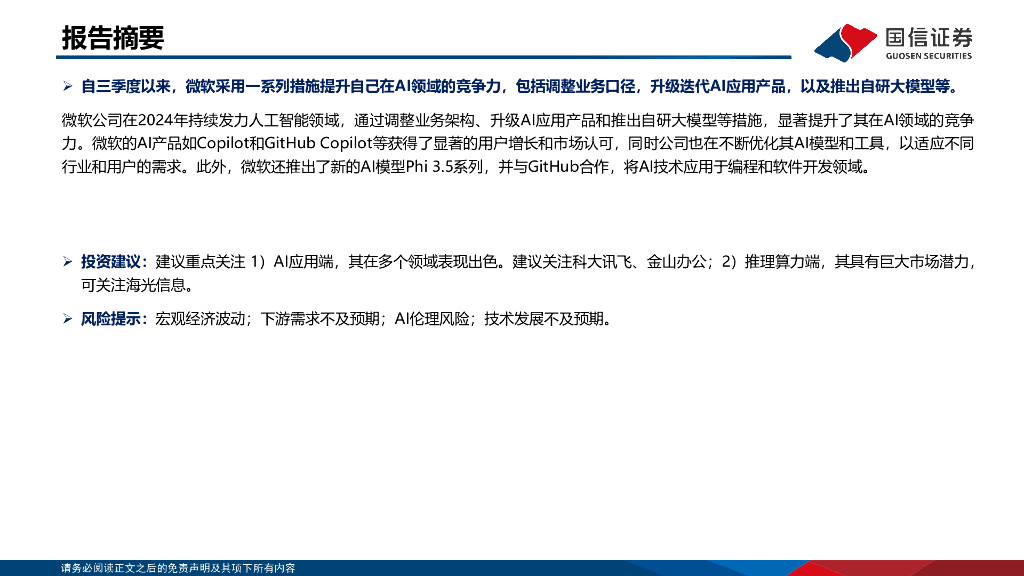Image resolution: width=1024 pixels, height=576 pixels.
Task: Click the text AI伦理风险
Action: (x=432, y=319)
